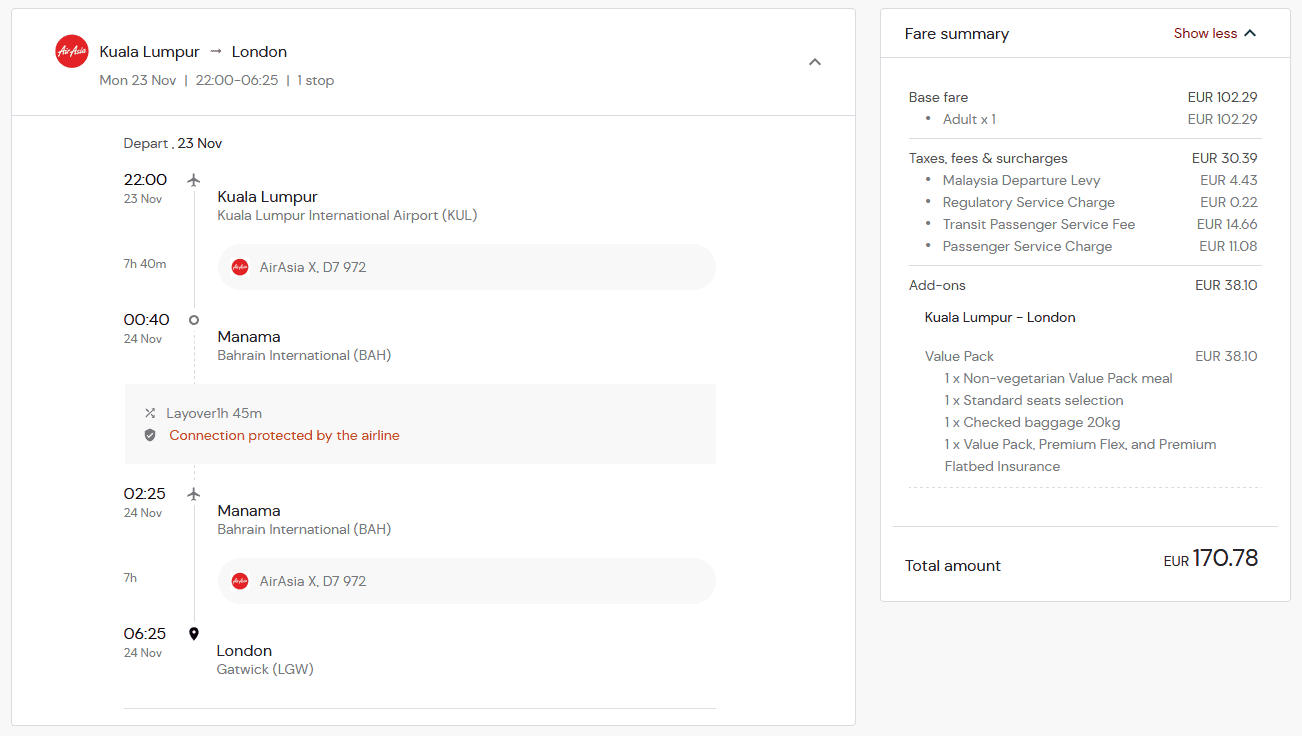This screenshot has width=1302, height=736.
Task: Click the 00:40 arrival time
Action: tap(146, 320)
